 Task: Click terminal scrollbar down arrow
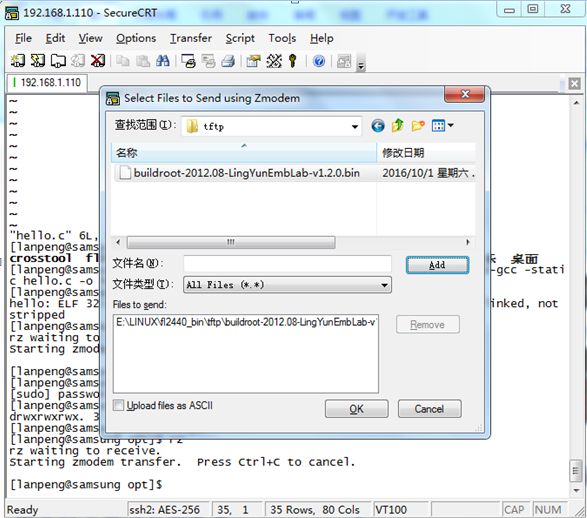[x=576, y=490]
